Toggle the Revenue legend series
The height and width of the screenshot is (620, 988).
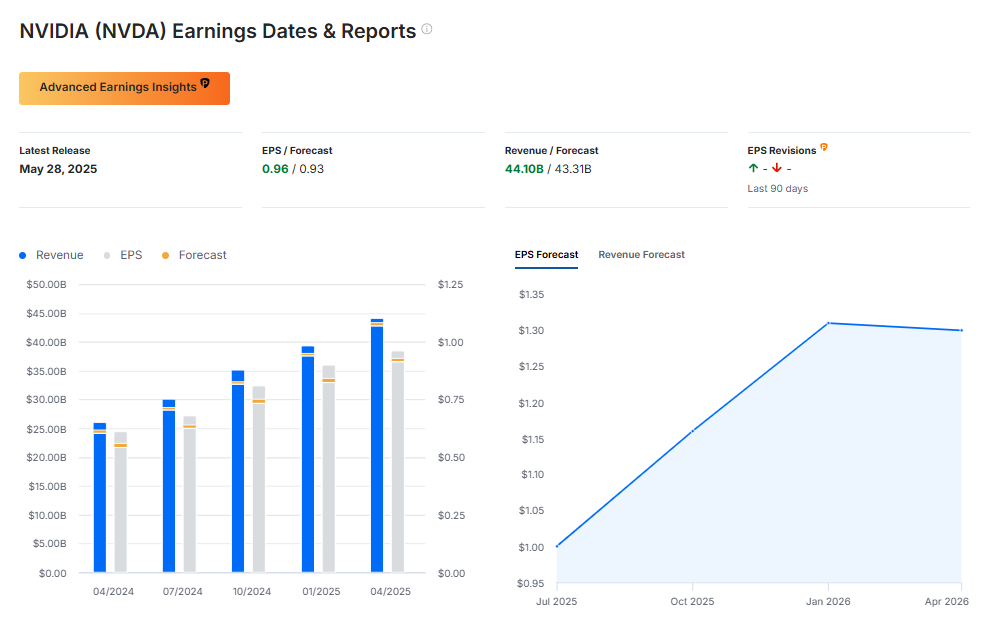tap(52, 255)
